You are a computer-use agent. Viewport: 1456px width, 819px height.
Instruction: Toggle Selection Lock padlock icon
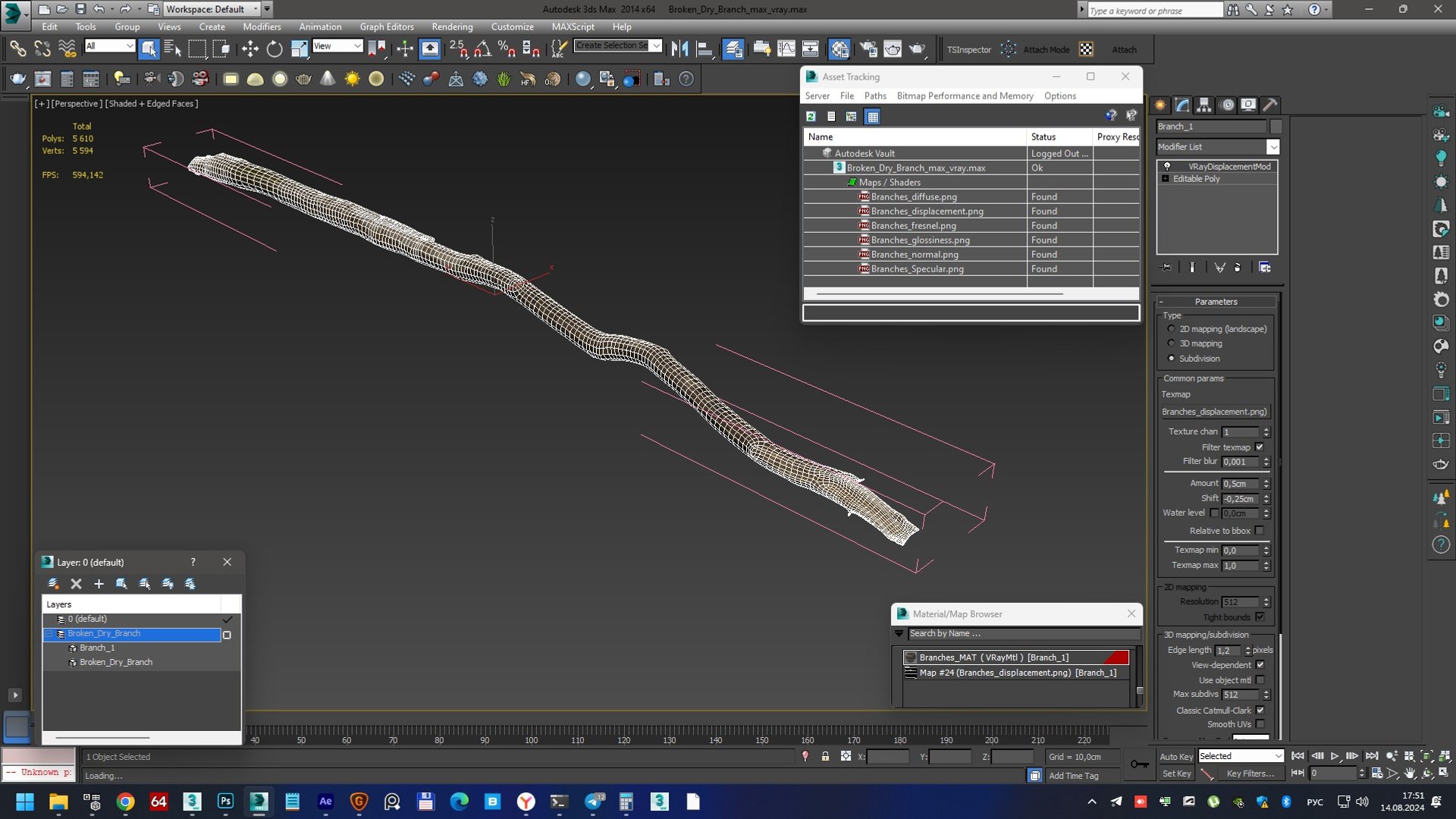tap(825, 756)
